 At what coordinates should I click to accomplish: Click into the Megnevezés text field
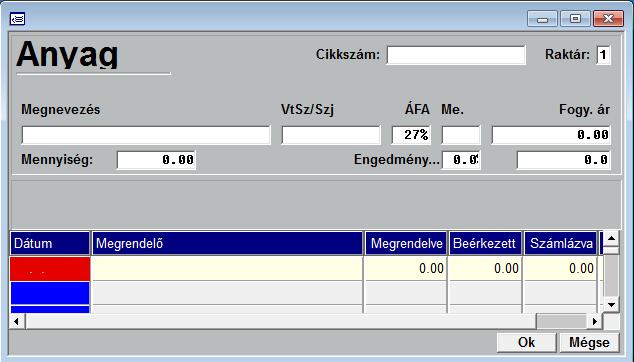point(146,135)
